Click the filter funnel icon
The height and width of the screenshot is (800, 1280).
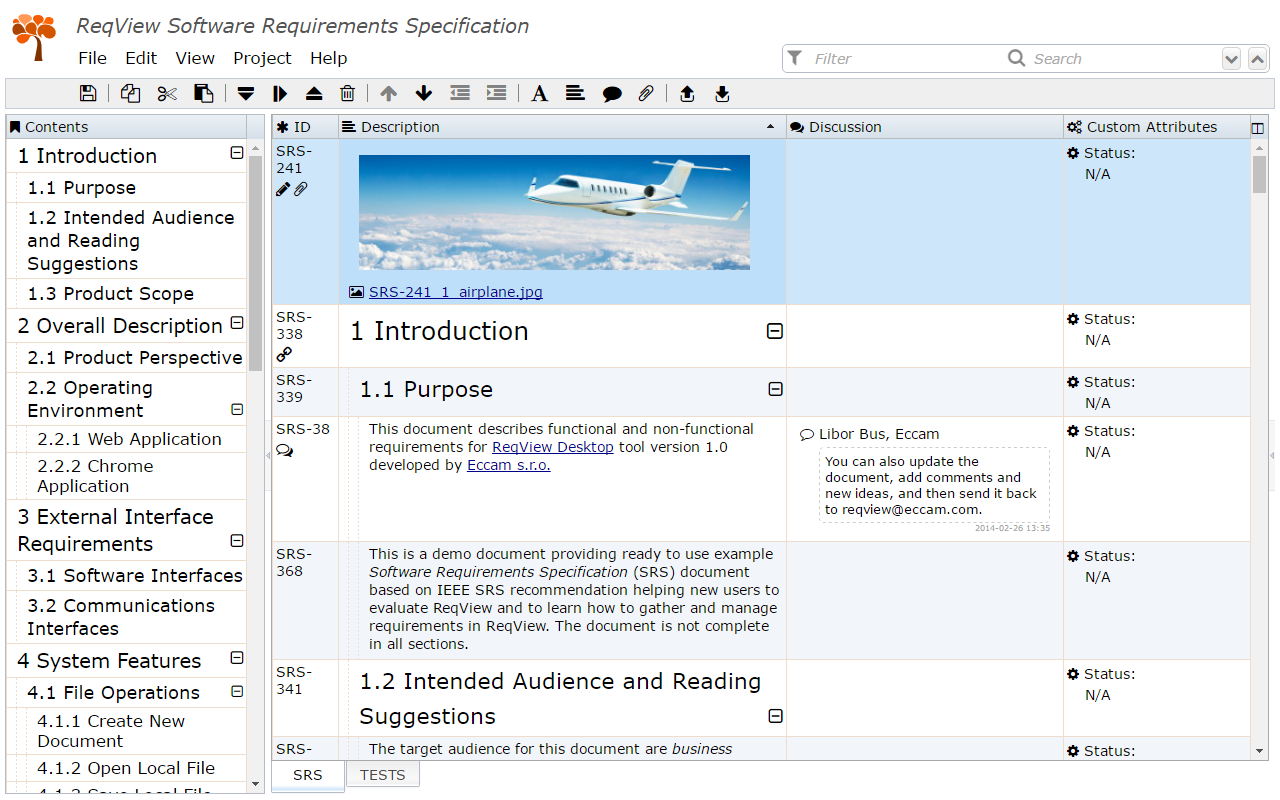coord(793,58)
